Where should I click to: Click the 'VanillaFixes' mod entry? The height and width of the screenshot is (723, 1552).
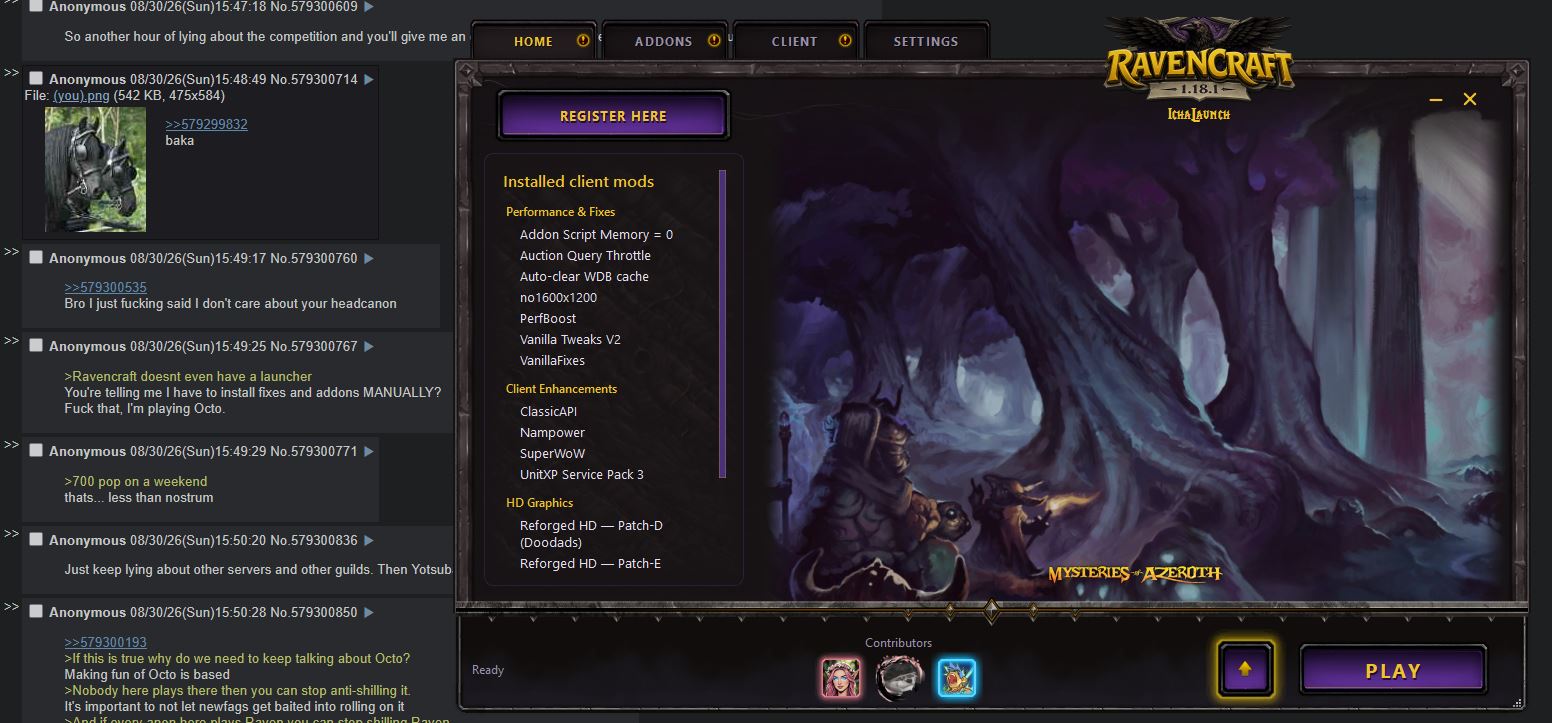552,360
